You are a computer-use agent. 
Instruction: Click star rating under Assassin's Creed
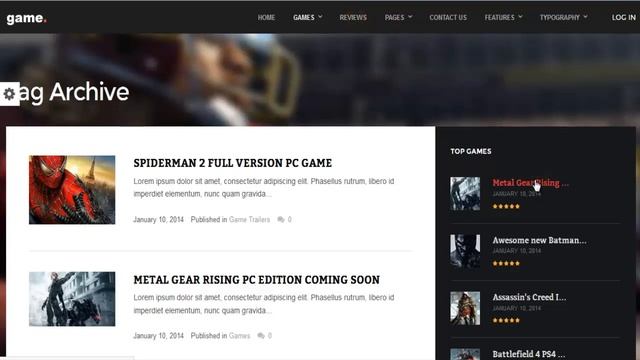[506, 320]
